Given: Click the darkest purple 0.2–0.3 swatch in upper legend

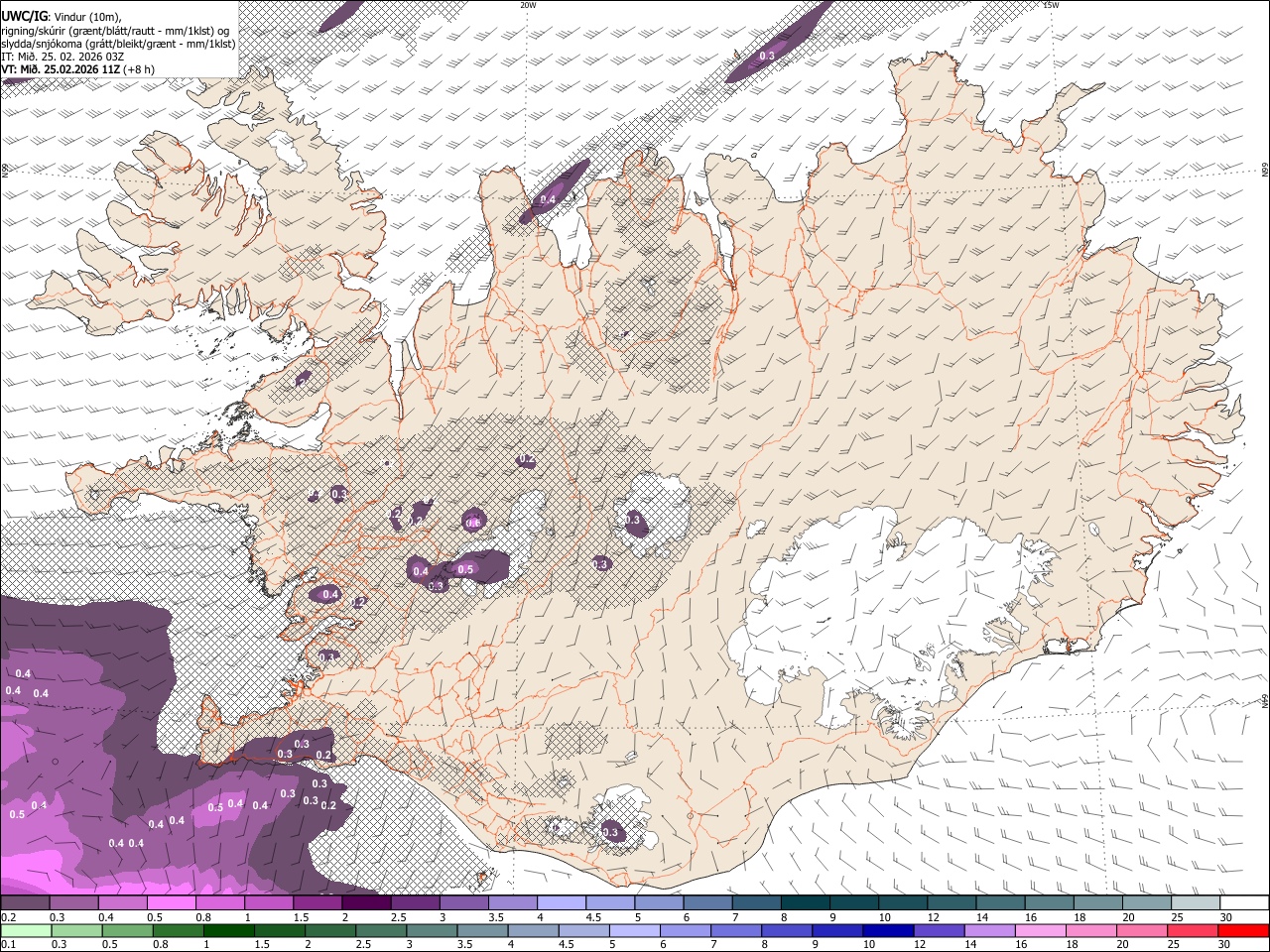Looking at the screenshot, I should tap(26, 903).
